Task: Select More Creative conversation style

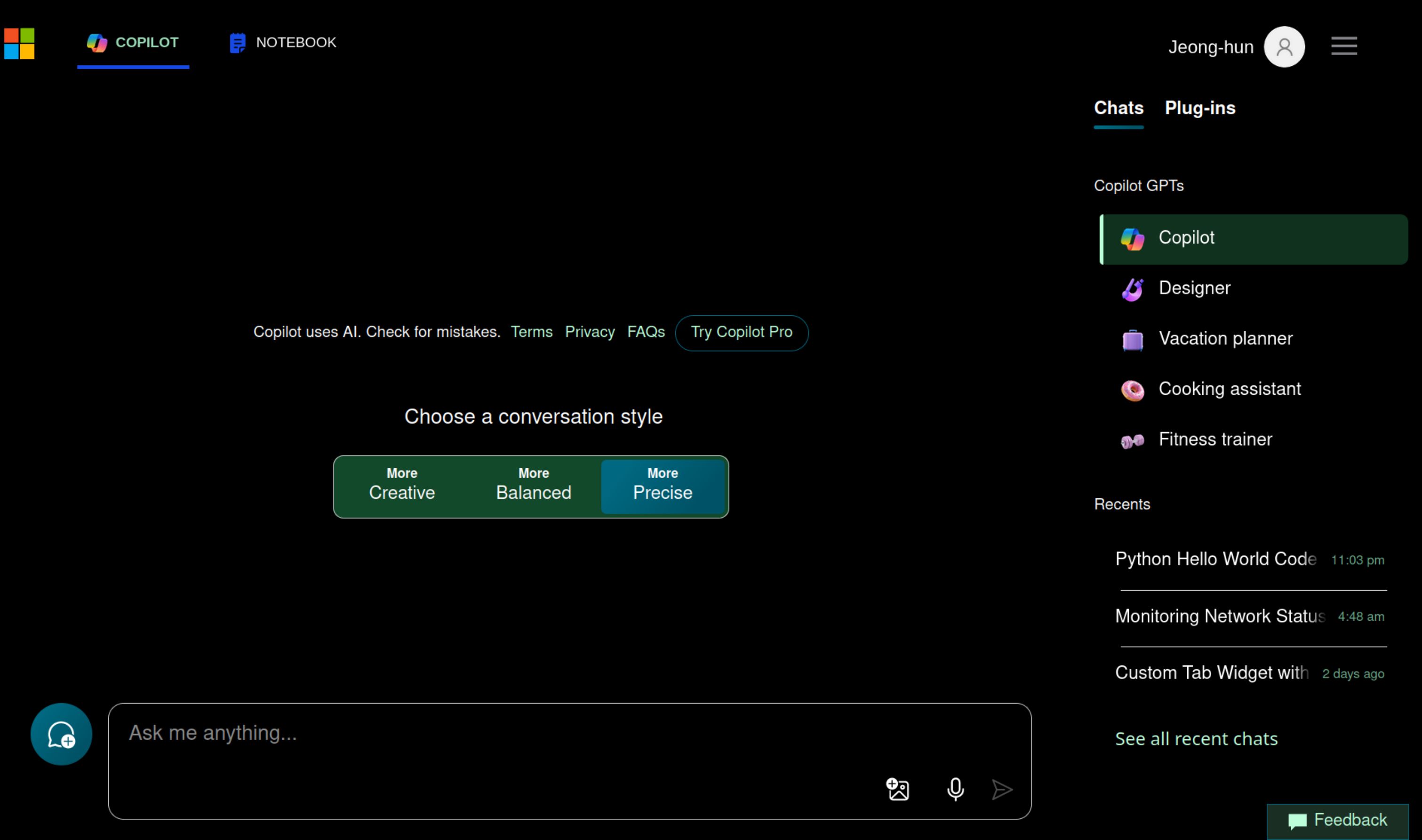Action: tap(402, 485)
